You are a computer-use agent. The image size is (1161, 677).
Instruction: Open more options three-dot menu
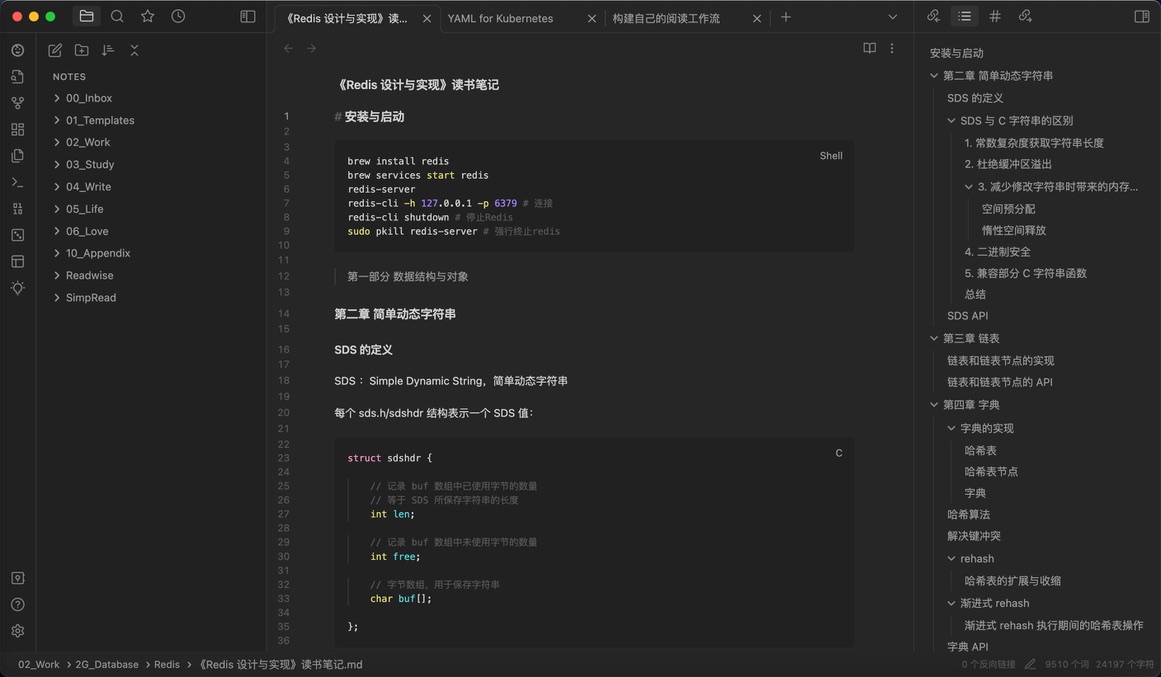coord(891,48)
